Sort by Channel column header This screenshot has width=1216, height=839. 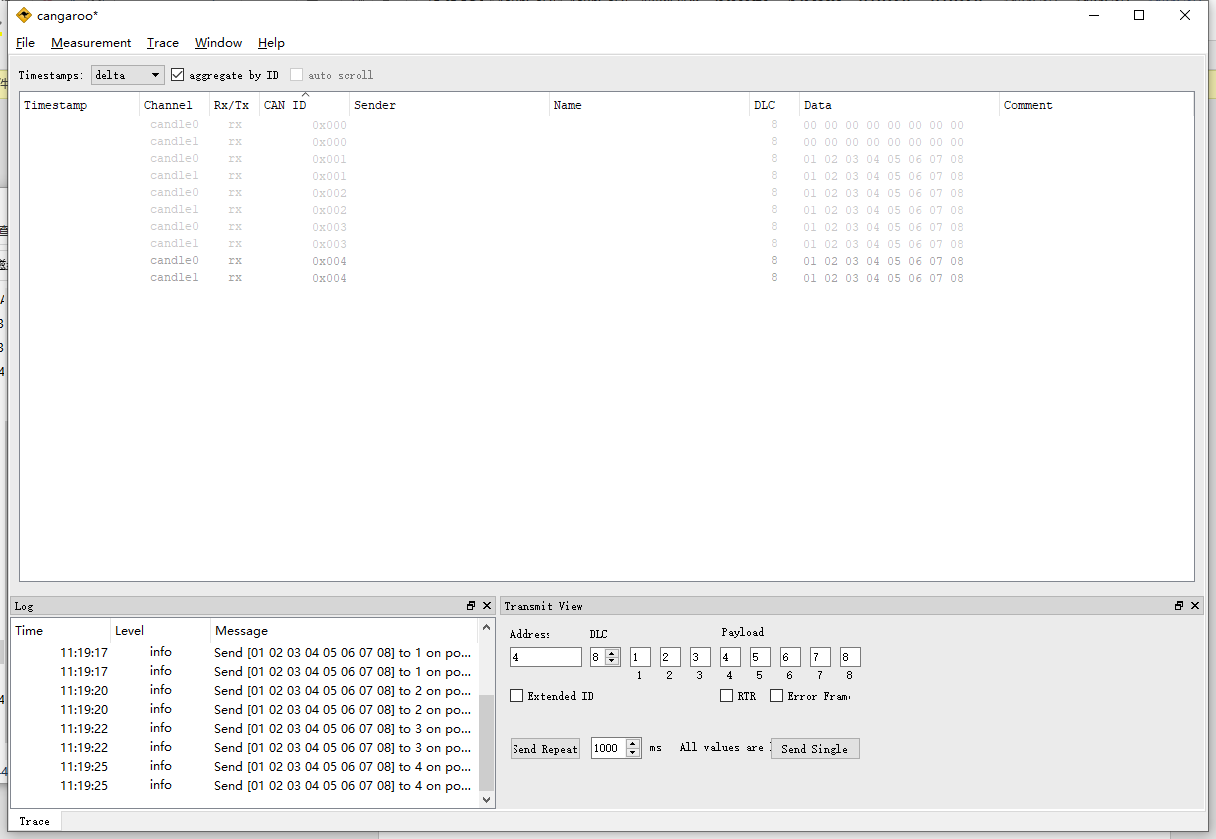click(175, 105)
